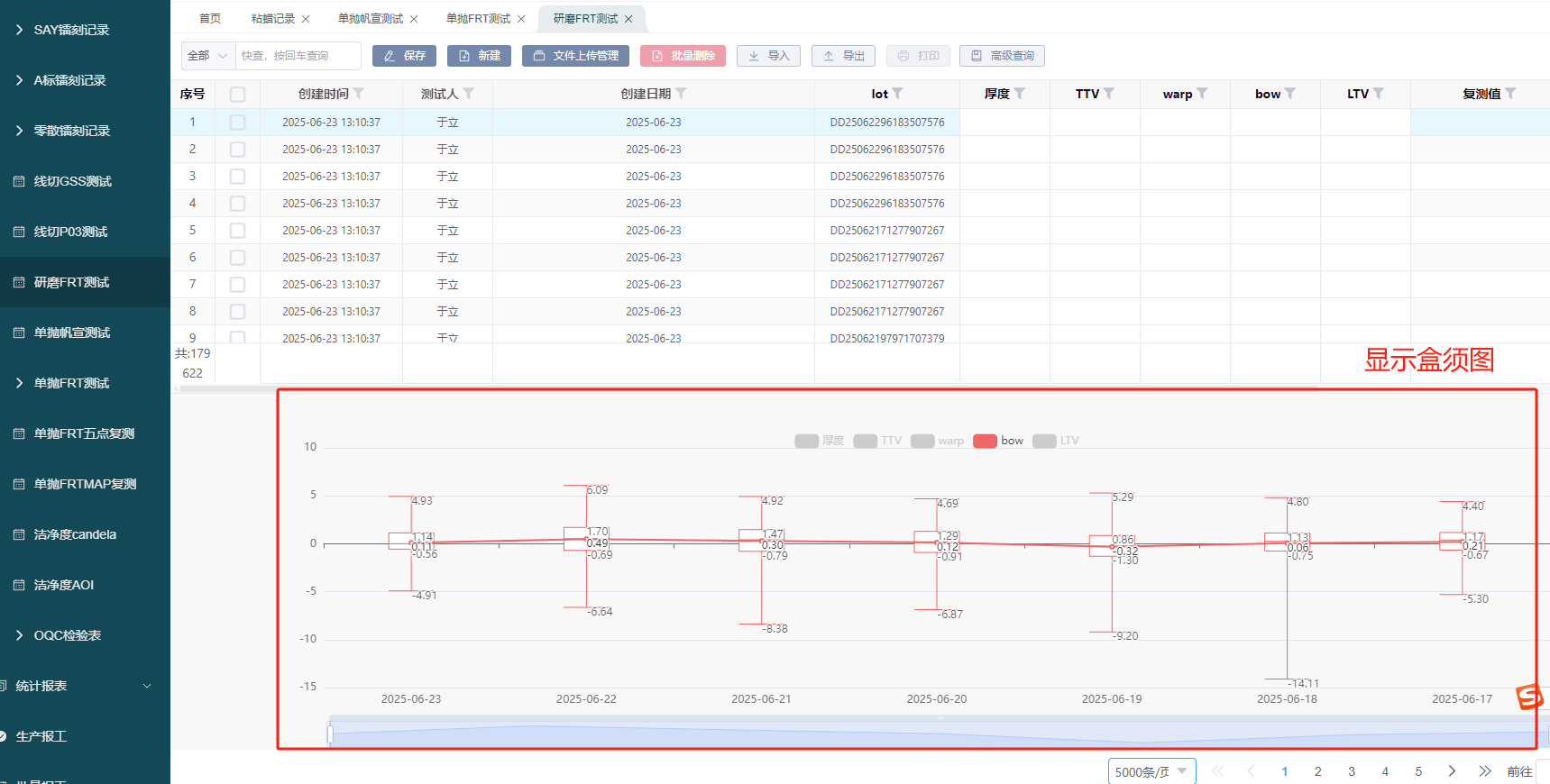Open the 5000条/页 page size dropdown
The width and height of the screenshot is (1550, 784).
click(x=1151, y=771)
